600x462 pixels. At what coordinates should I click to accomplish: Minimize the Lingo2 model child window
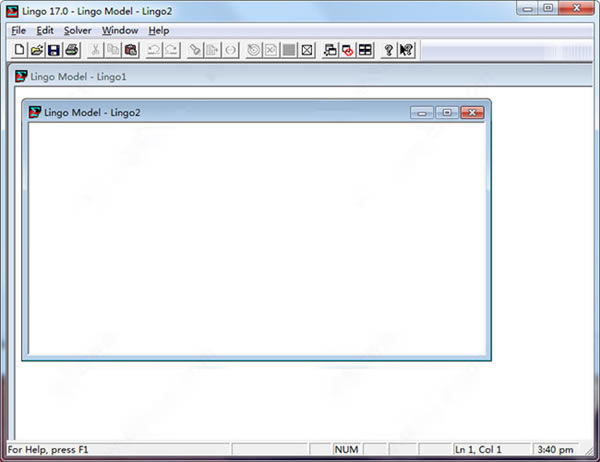point(422,113)
